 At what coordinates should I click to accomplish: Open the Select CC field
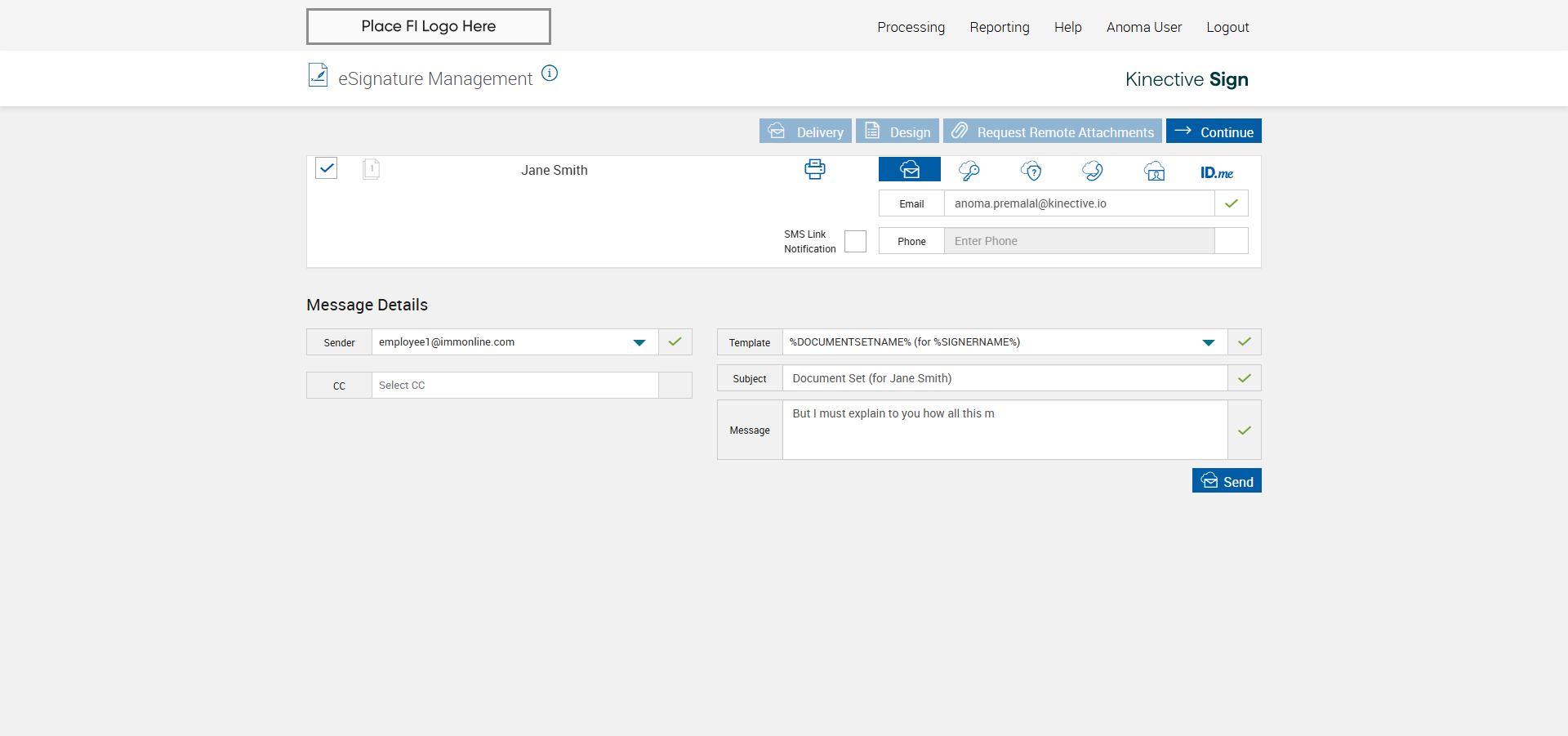point(514,386)
